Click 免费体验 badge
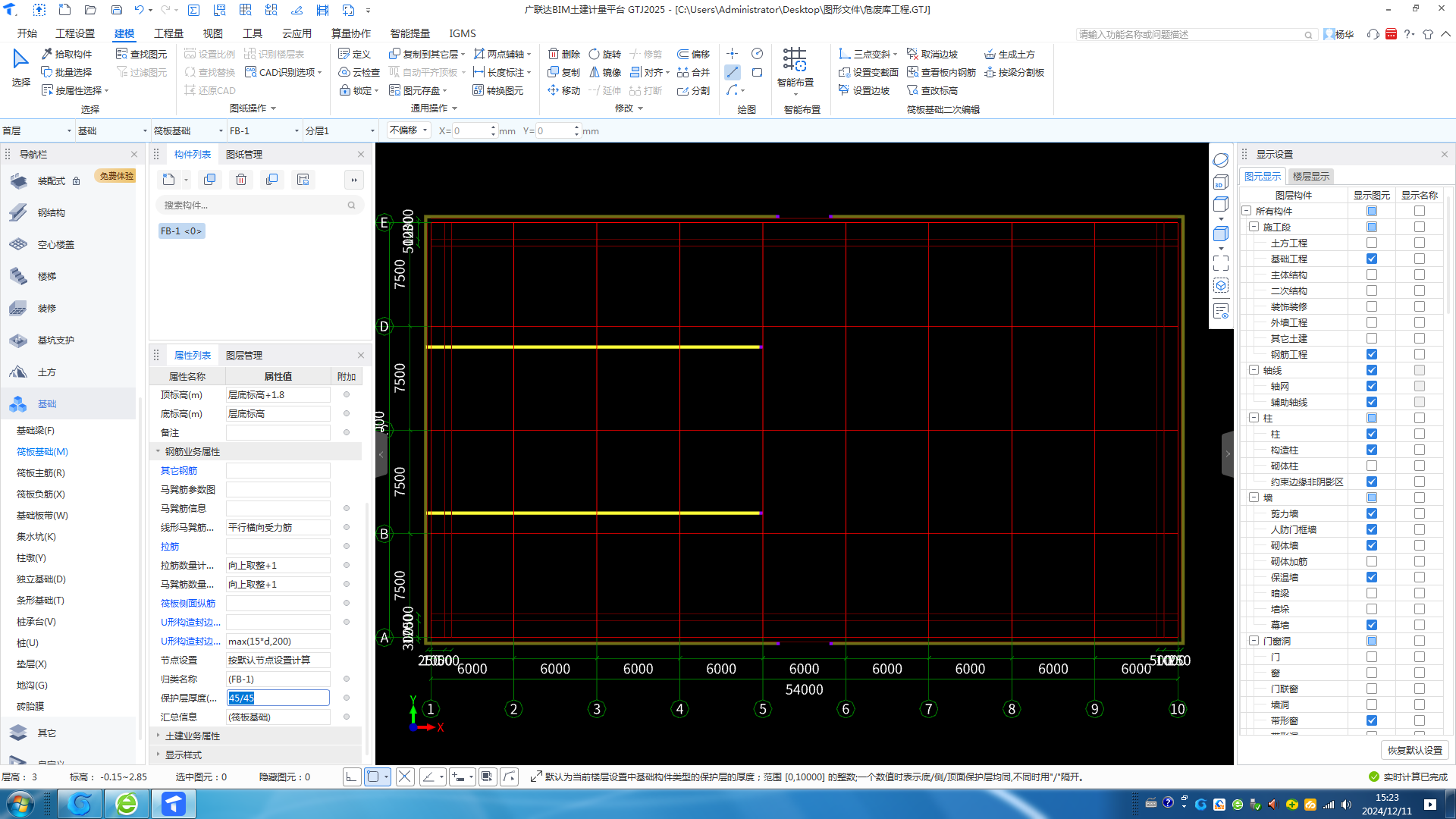The width and height of the screenshot is (1456, 819). 117,176
